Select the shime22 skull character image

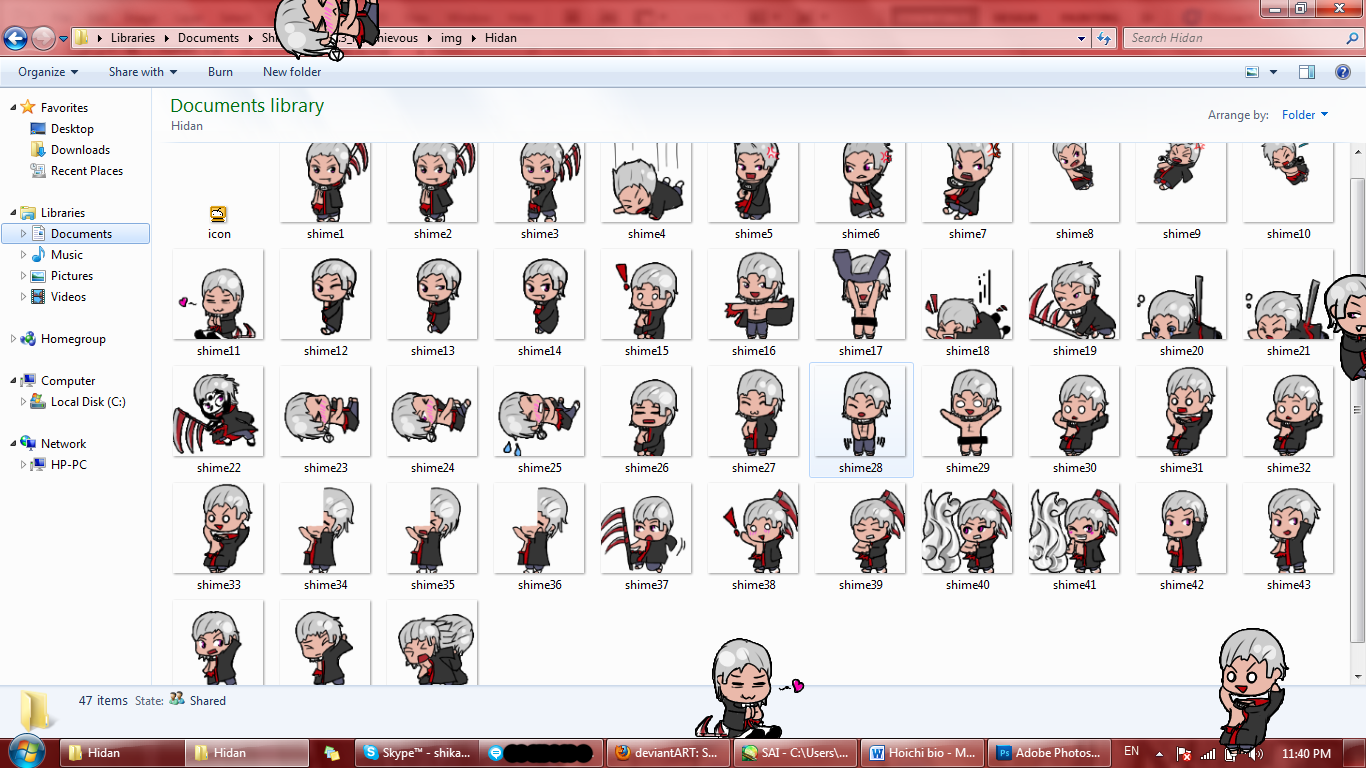pos(218,412)
